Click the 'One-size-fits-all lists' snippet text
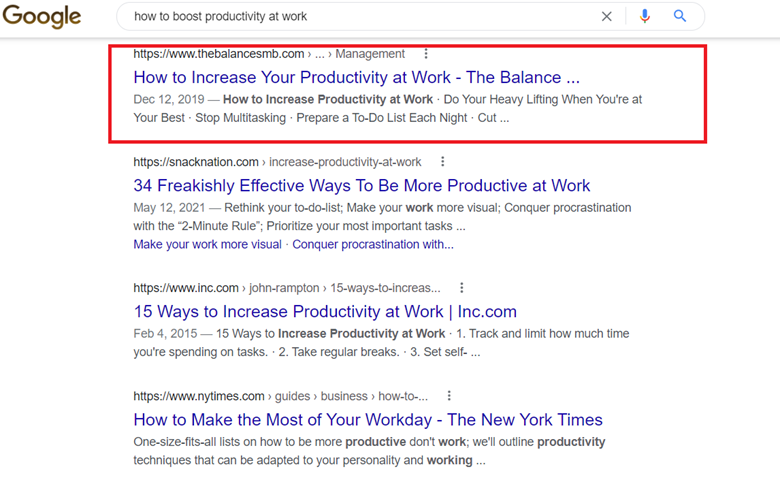This screenshot has height=482, width=780. coord(369,451)
